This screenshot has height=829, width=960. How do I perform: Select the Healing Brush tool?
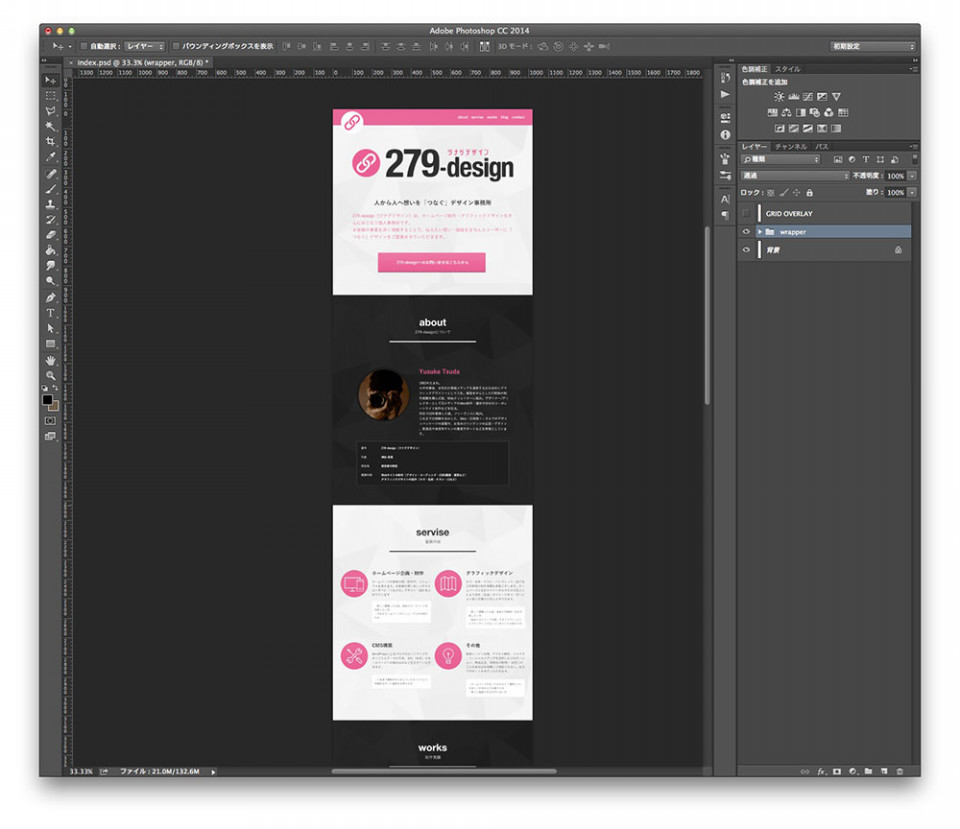point(50,174)
